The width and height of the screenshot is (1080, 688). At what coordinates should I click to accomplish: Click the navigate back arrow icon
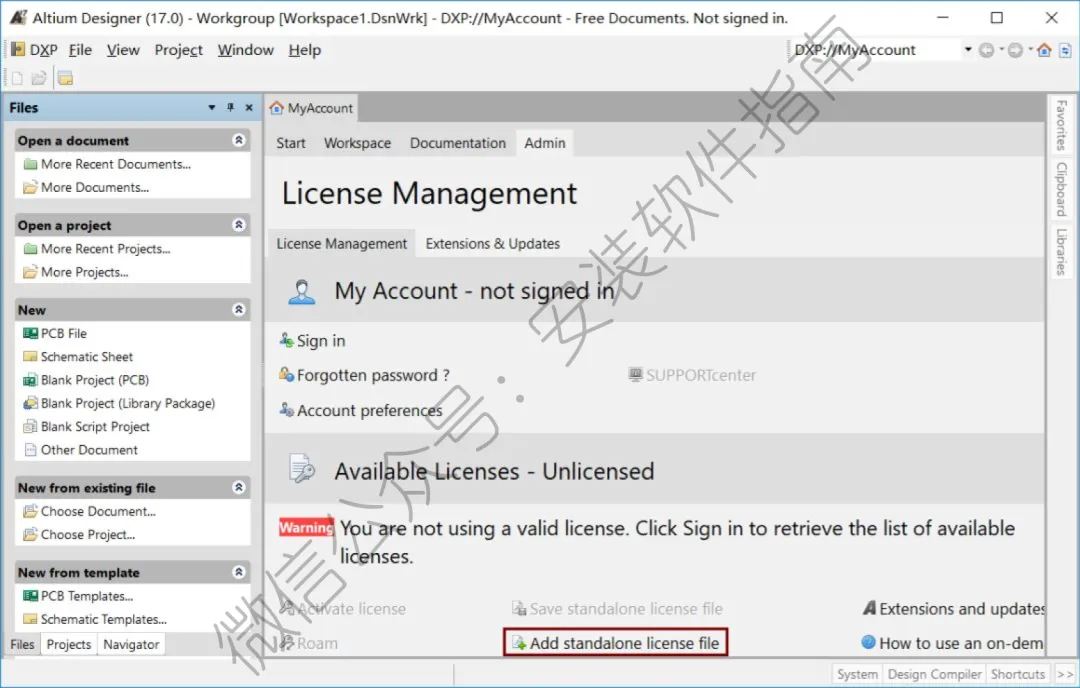pos(986,50)
